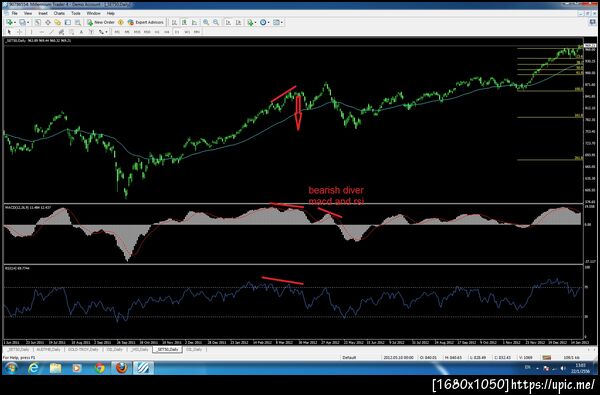Launch the Strategy Tester toolbar icon
Screen dimensions: 600x395
(78, 22)
